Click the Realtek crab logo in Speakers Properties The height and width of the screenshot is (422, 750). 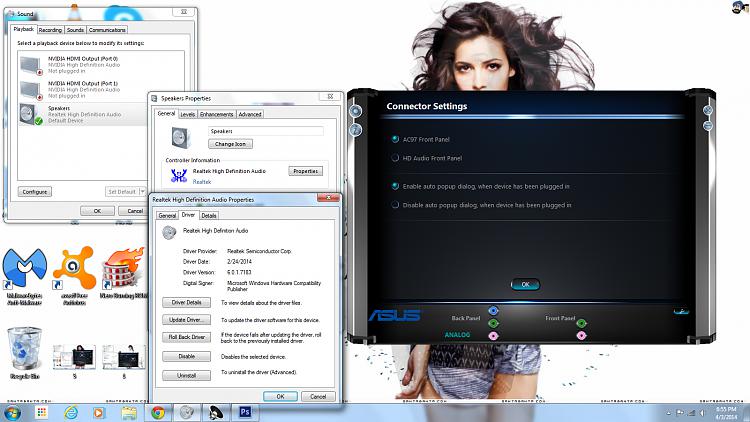[x=179, y=176]
